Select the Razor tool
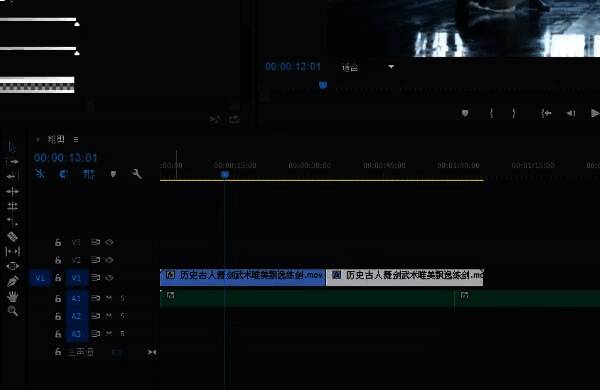The width and height of the screenshot is (600, 390). tap(13, 237)
